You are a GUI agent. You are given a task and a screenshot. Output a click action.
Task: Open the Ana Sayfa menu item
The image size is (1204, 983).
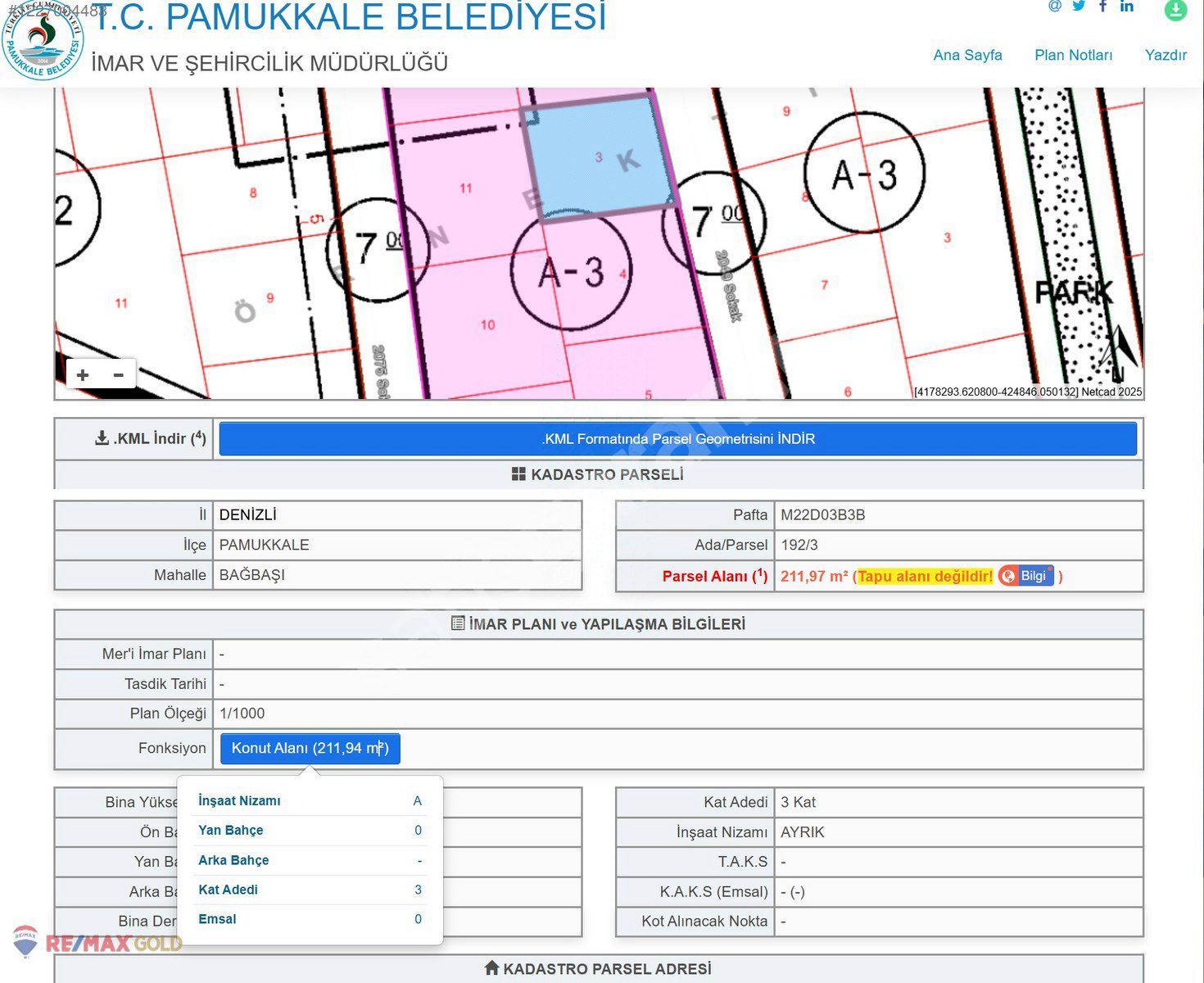coord(967,55)
